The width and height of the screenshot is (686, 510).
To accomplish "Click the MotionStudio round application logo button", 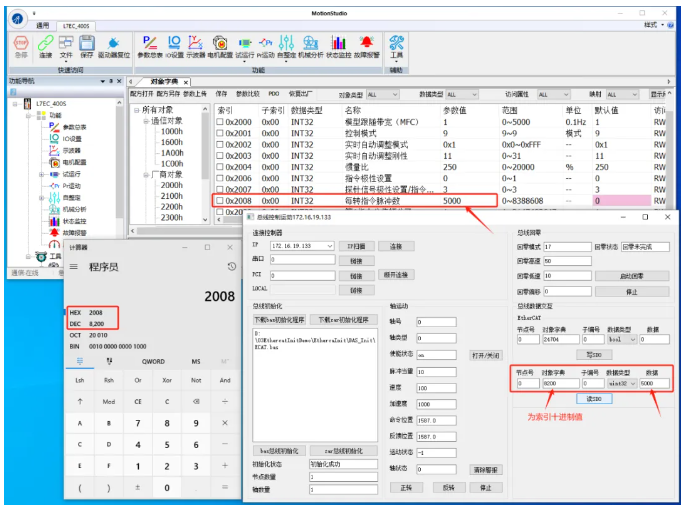I will coord(18,19).
